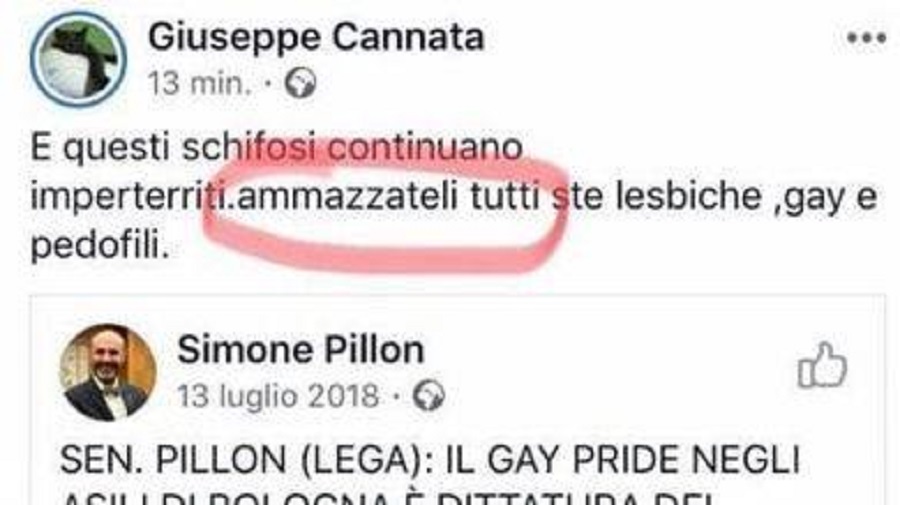Viewport: 900px width, 505px height.
Task: Click the word 'continuano' in first line
Action: [x=425, y=147]
